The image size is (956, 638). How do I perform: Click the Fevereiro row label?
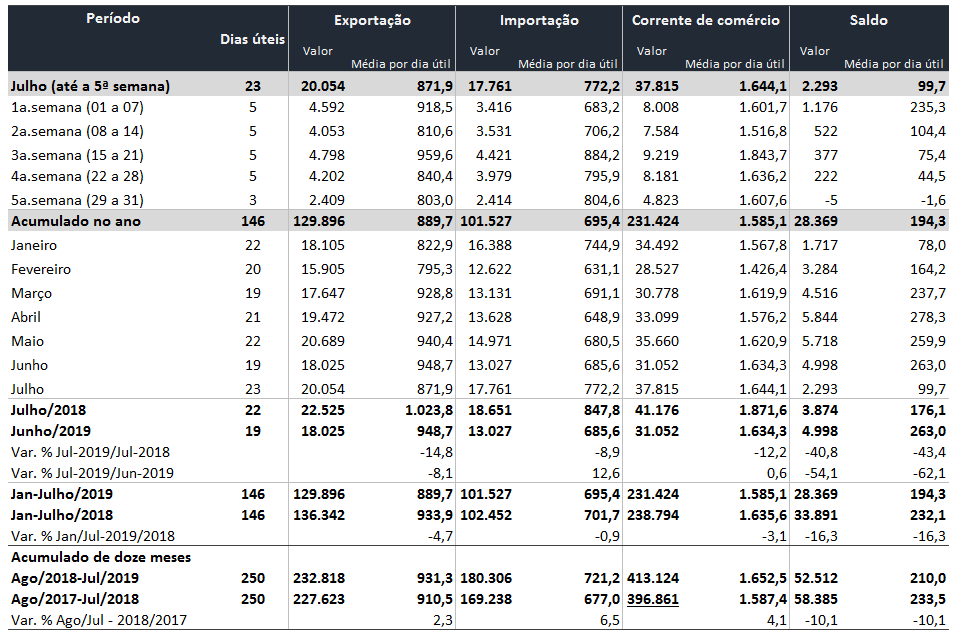click(x=40, y=269)
